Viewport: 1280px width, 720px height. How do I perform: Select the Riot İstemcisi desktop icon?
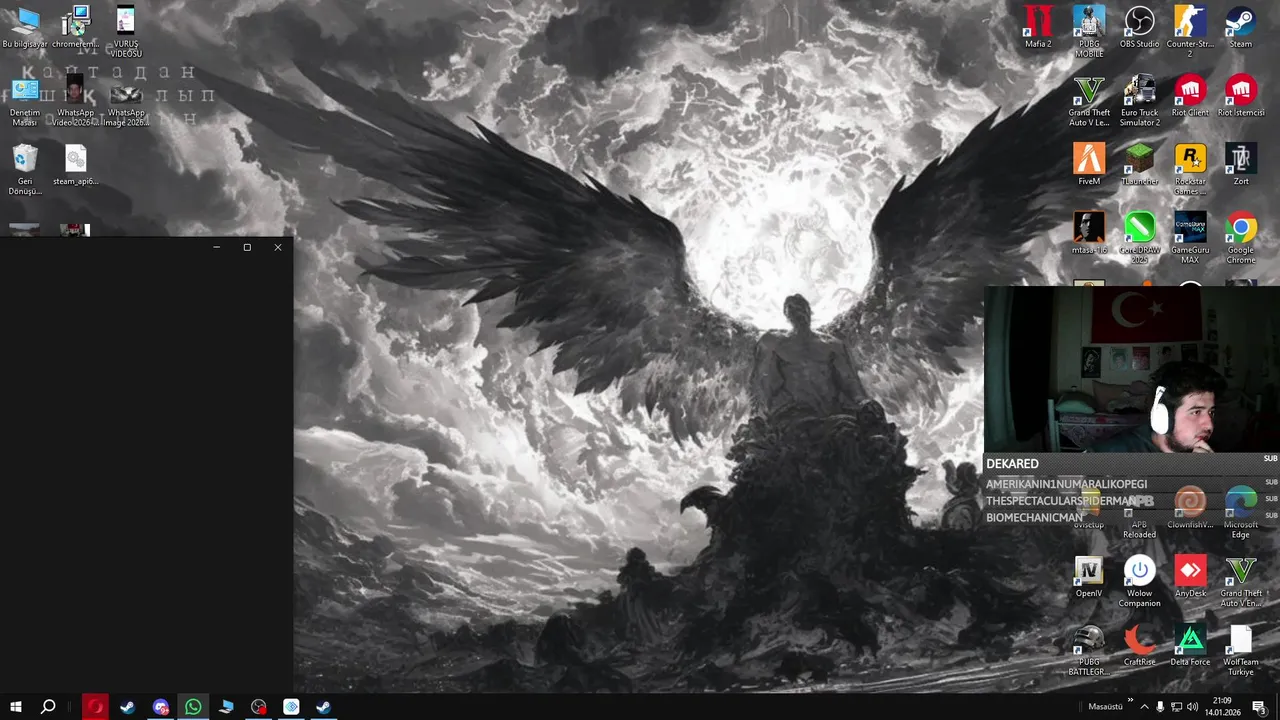[1241, 96]
